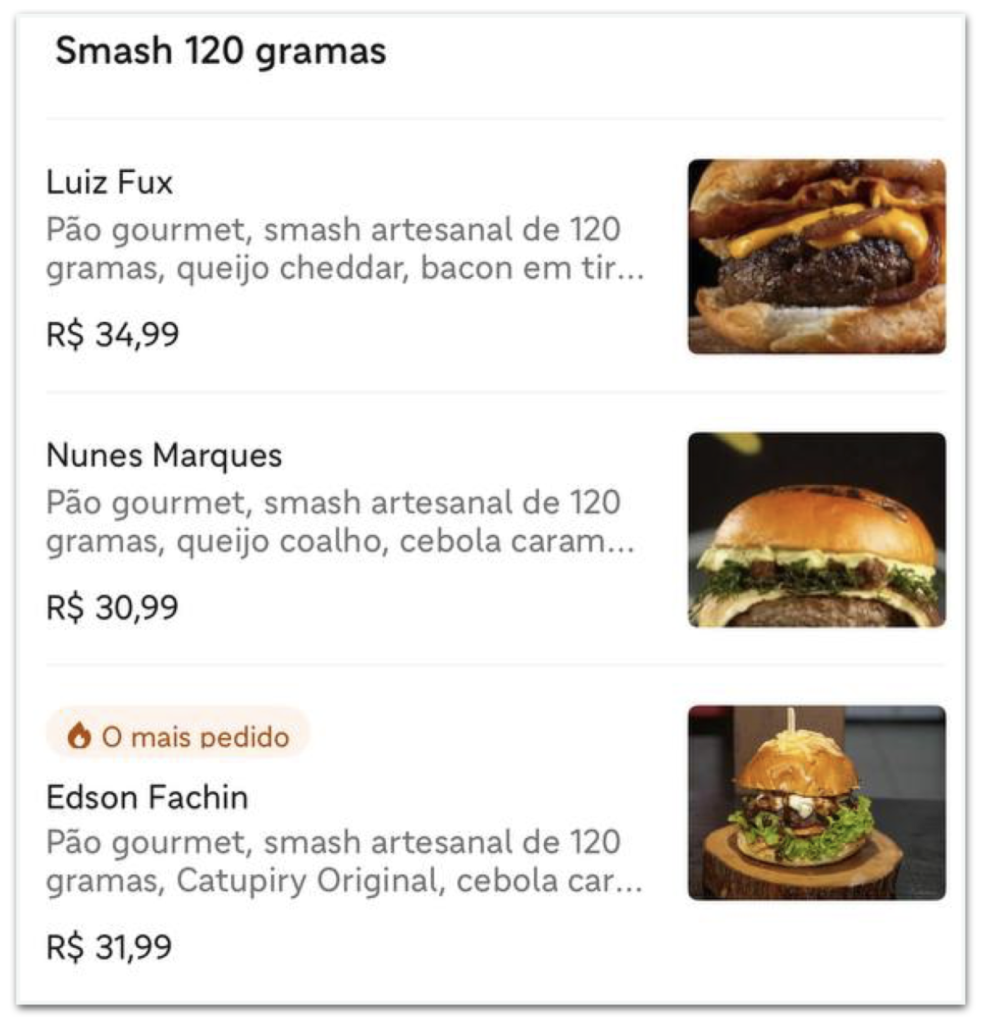Expand the truncated Luiz Fux description
This screenshot has width=983, height=1024.
[345, 249]
